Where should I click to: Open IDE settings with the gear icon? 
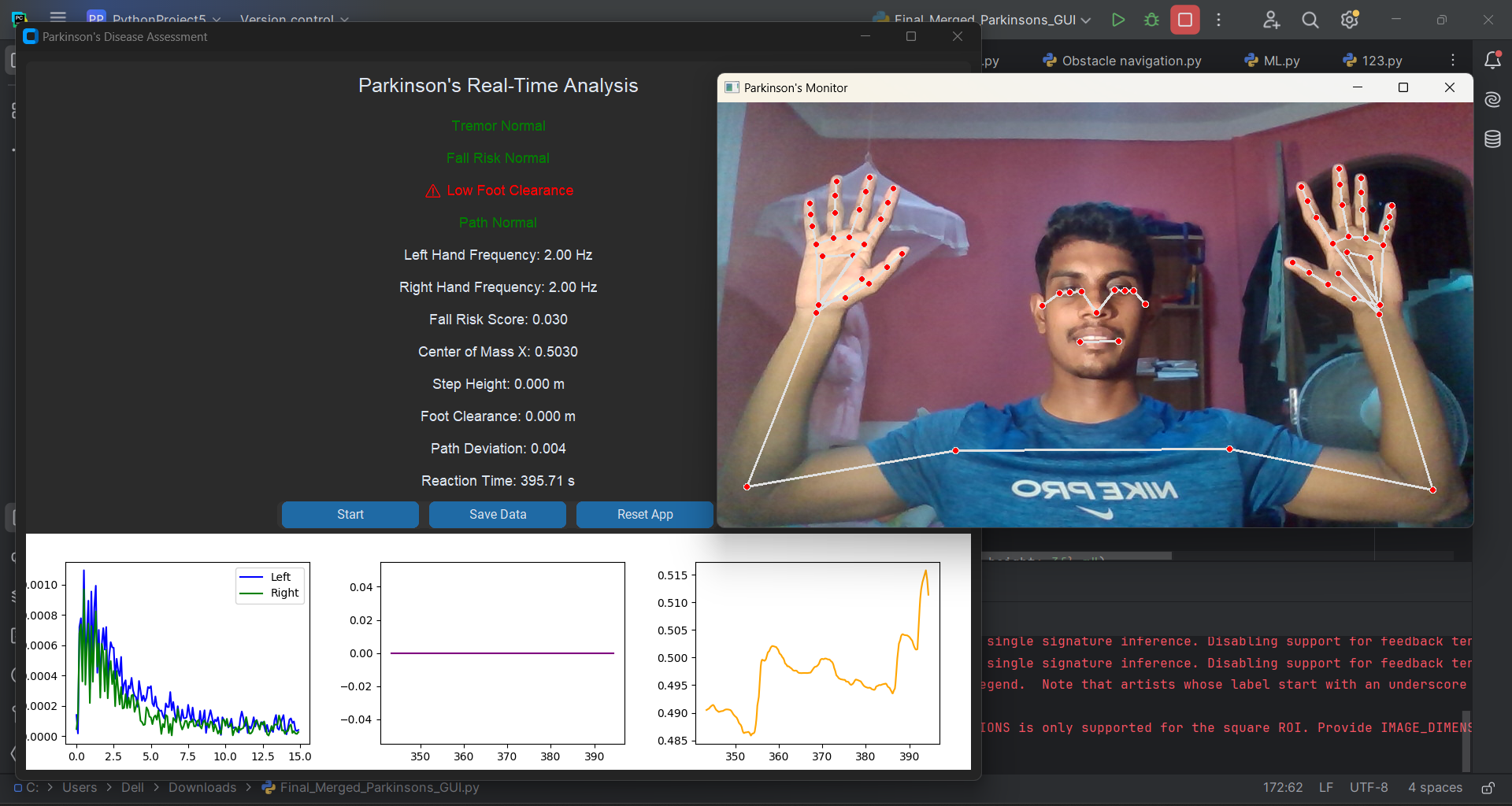point(1350,20)
